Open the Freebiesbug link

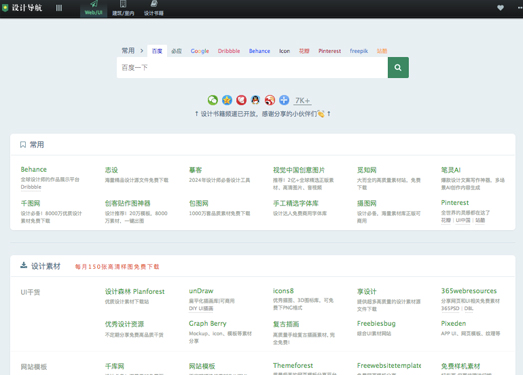376,323
